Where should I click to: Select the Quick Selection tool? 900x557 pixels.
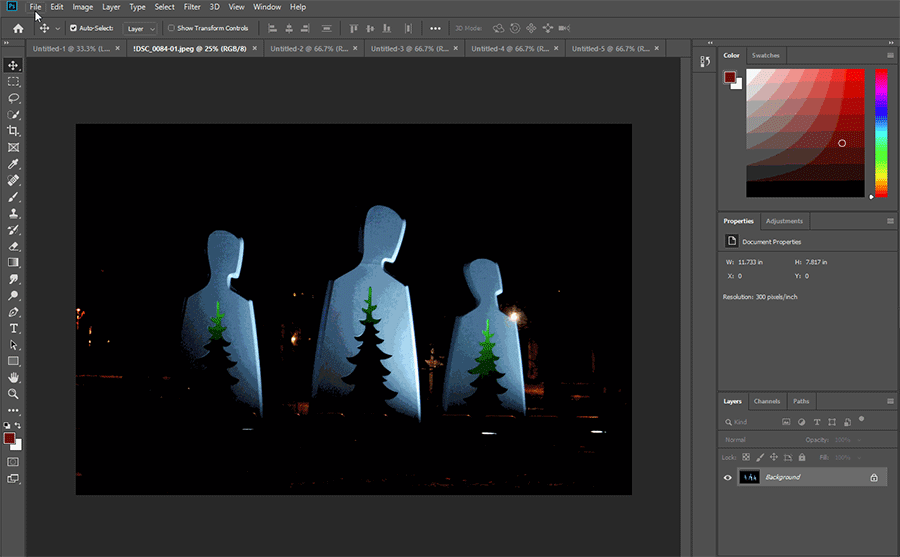coord(13,115)
